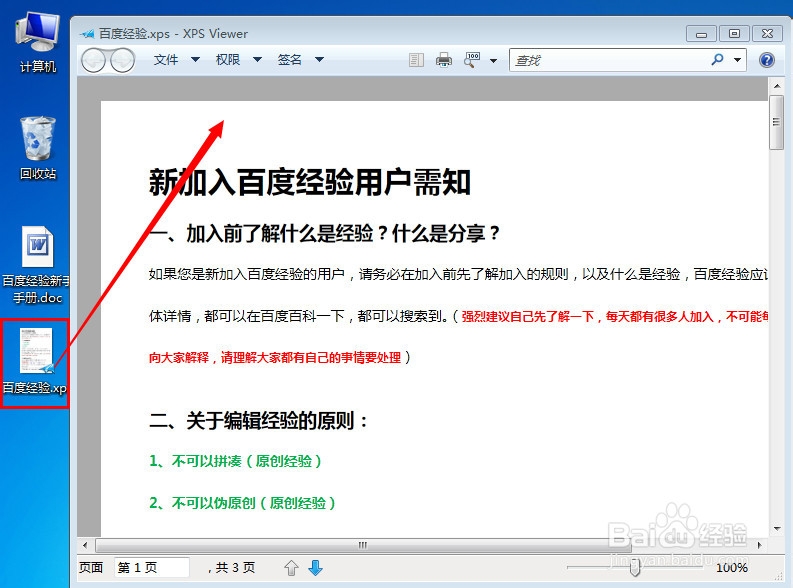Click heading 新加入百度经验用户需知
793x588 pixels.
310,182
